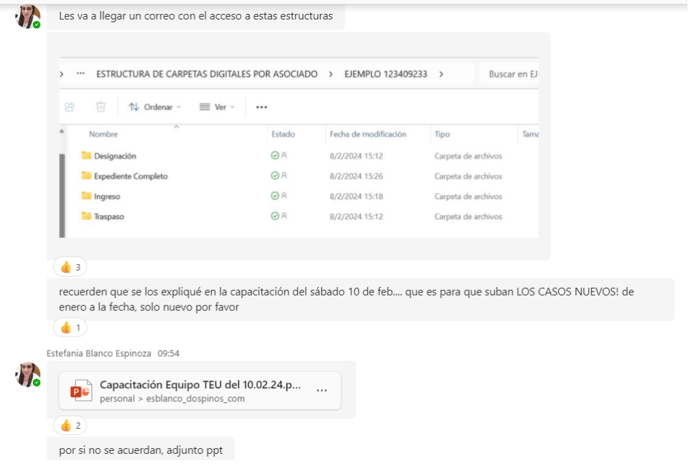Click personal > esblanco_dospinos_com file path
The image size is (688, 467).
click(172, 399)
